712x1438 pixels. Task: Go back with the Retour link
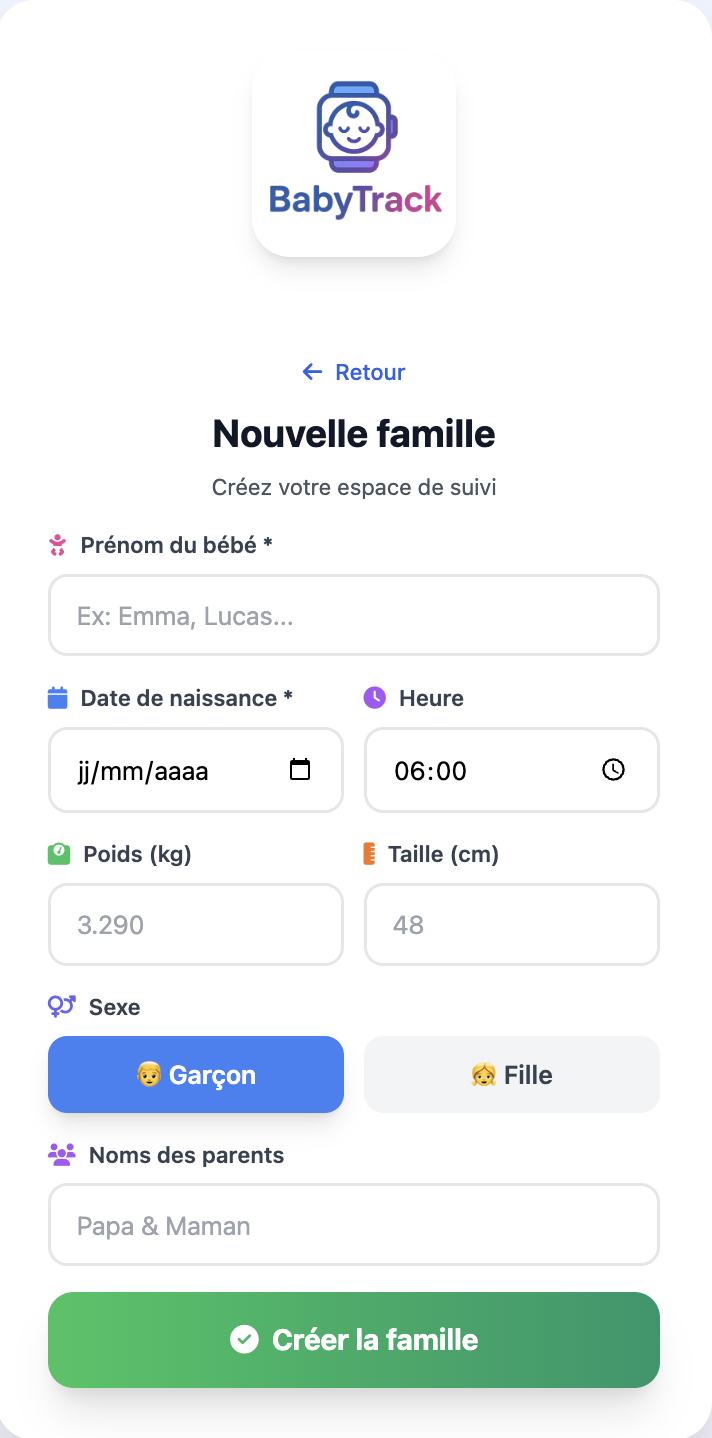369,372
